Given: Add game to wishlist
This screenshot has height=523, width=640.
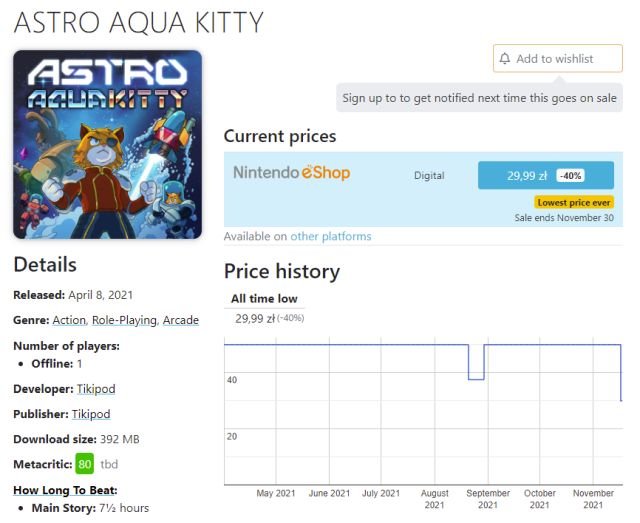Looking at the screenshot, I should pyautogui.click(x=557, y=59).
